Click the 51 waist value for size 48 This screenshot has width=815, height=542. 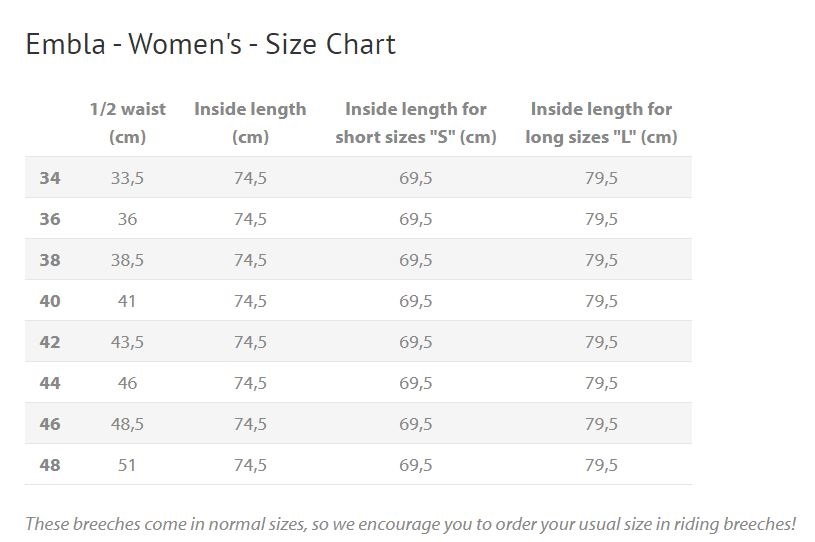(x=127, y=465)
